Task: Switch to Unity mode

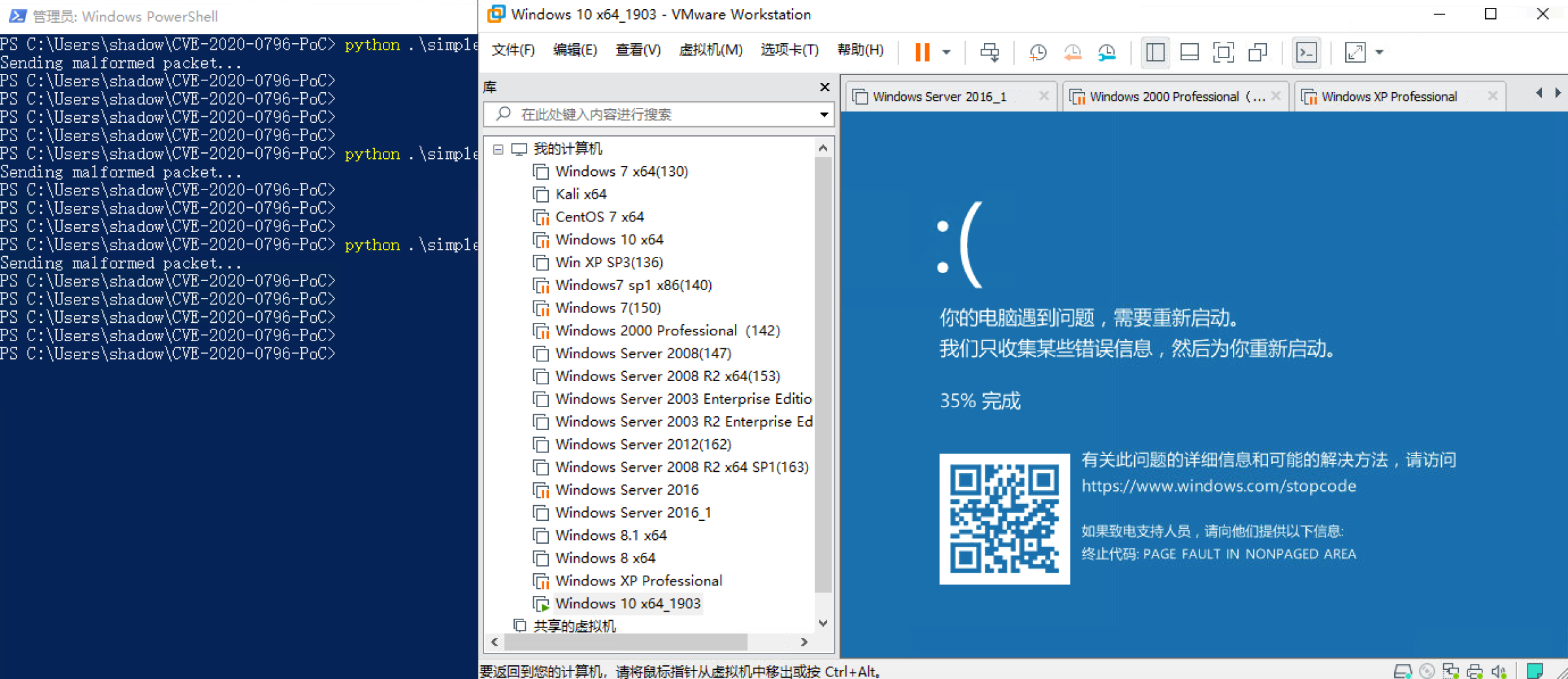Action: point(1258,52)
